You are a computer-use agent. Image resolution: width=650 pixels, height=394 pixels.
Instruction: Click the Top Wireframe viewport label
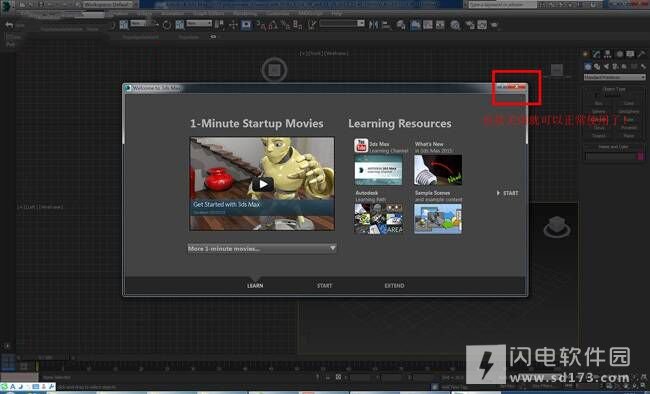click(x=324, y=54)
